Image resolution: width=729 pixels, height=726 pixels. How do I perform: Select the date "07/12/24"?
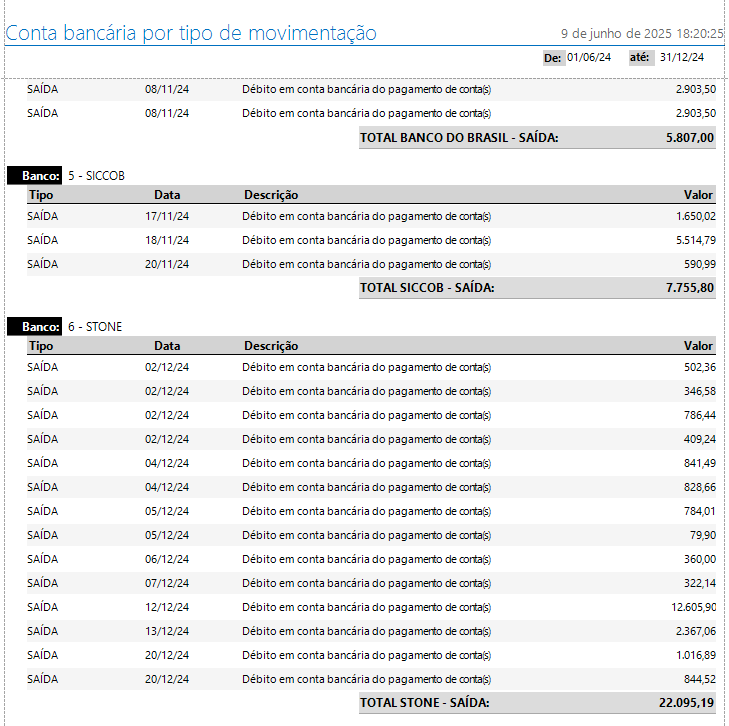coord(167,583)
